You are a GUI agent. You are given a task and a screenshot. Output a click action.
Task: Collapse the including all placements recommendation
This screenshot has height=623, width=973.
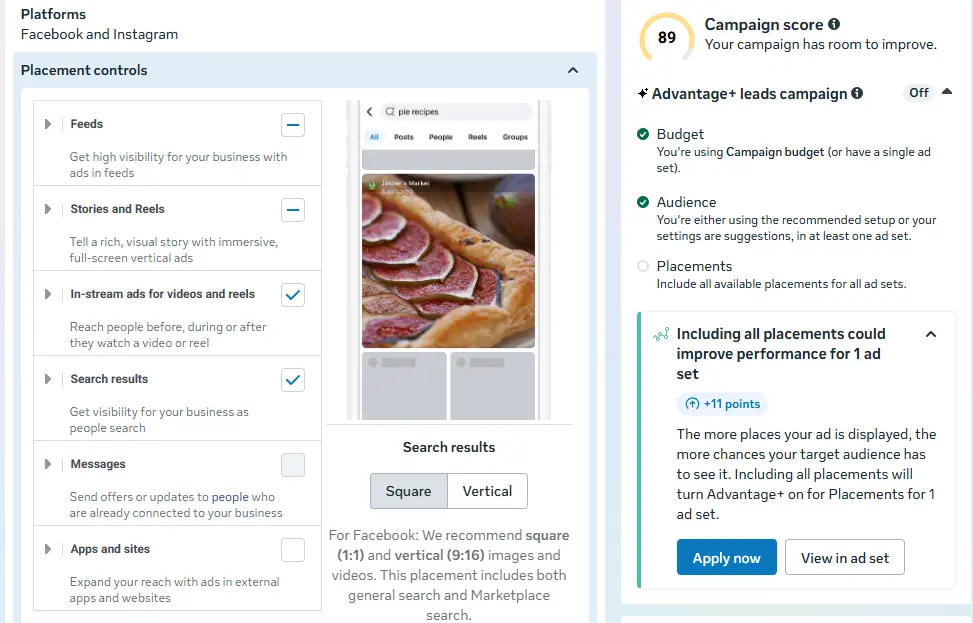930,334
